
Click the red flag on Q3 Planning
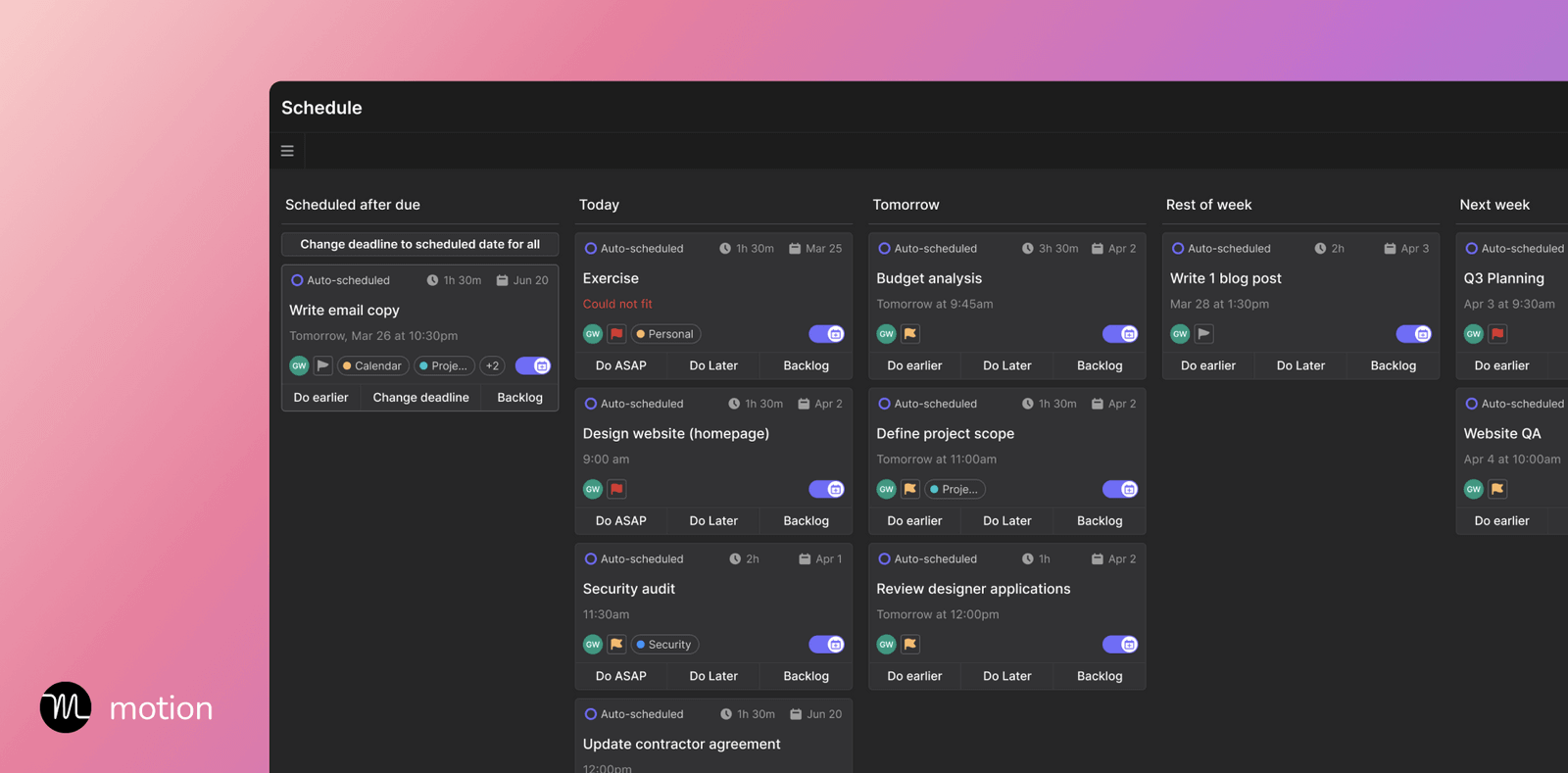click(1497, 334)
